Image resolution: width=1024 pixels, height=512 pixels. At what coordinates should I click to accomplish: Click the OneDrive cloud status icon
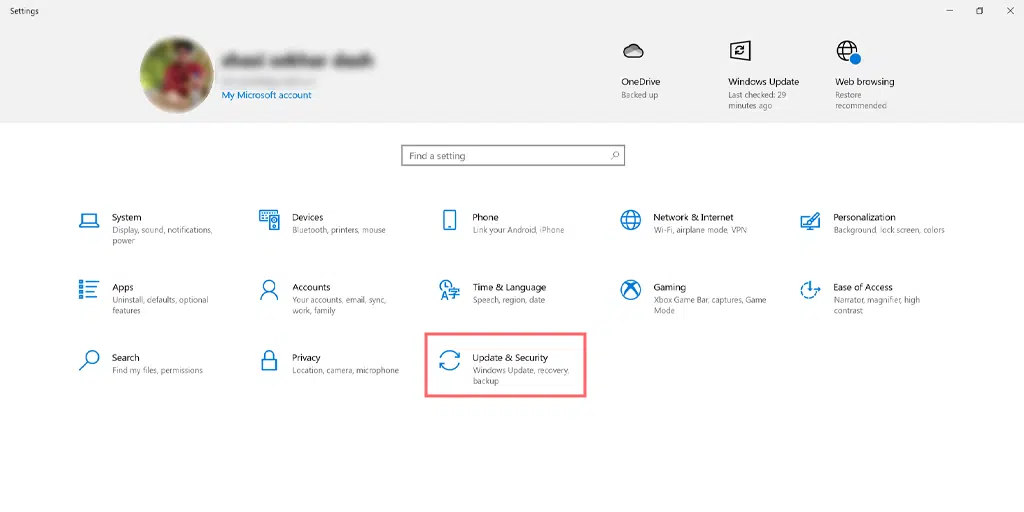(632, 52)
